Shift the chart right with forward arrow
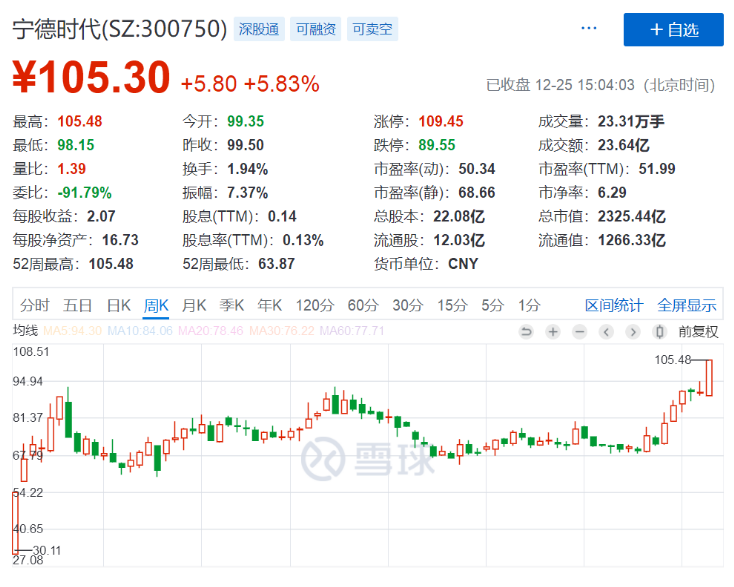 633,332
